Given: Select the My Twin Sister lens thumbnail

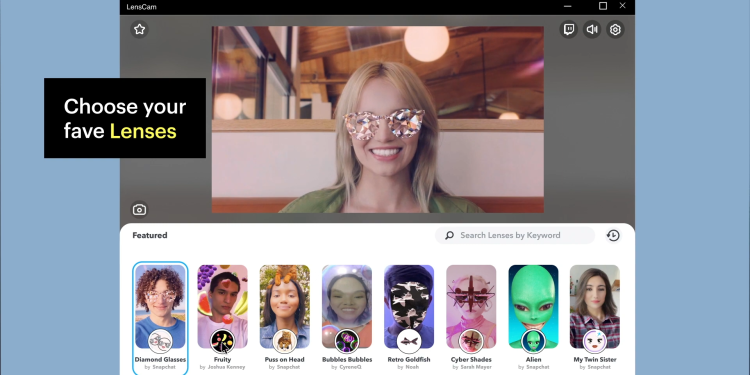Looking at the screenshot, I should click(x=595, y=307).
